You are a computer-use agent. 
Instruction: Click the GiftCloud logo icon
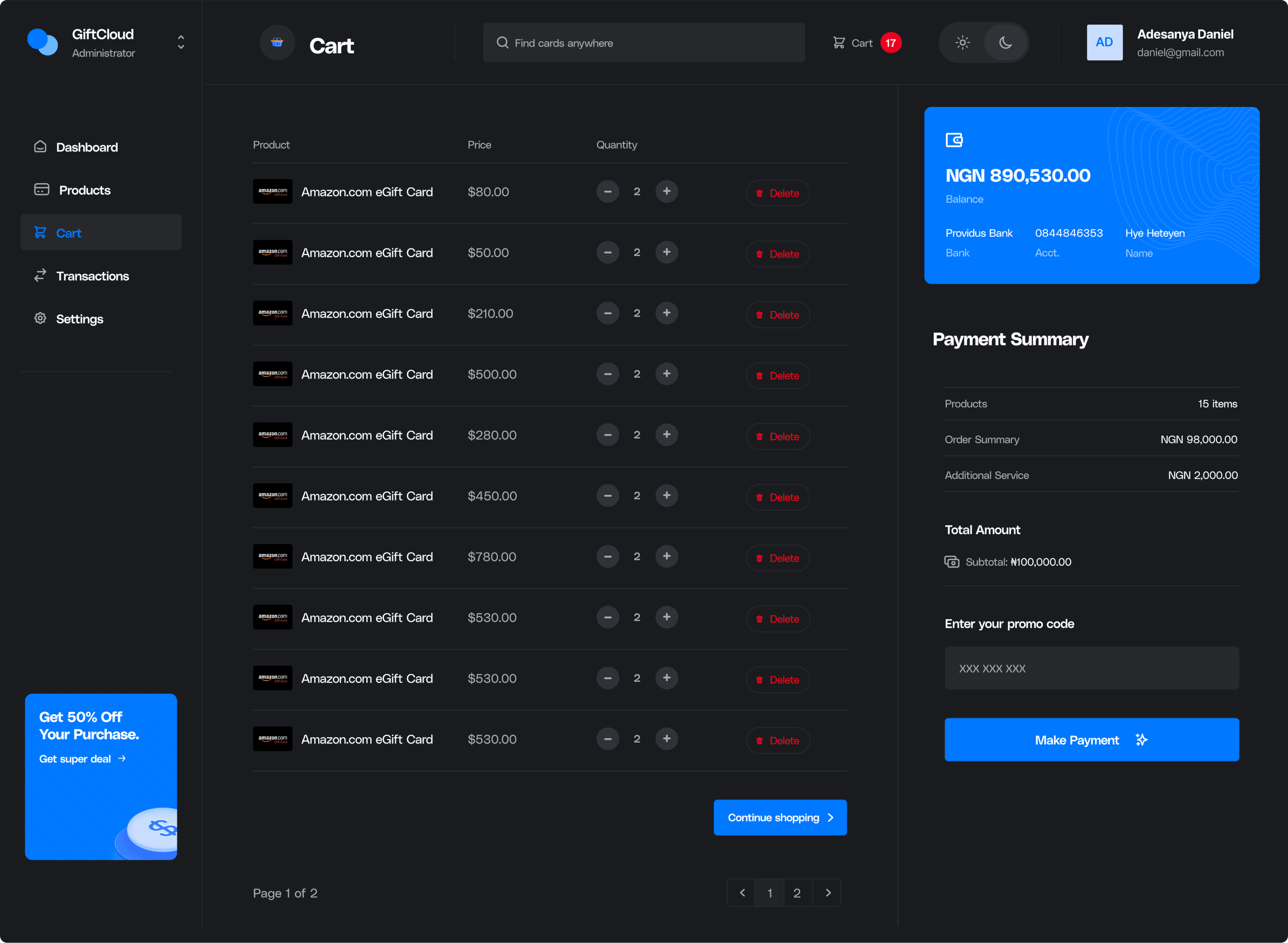(43, 42)
